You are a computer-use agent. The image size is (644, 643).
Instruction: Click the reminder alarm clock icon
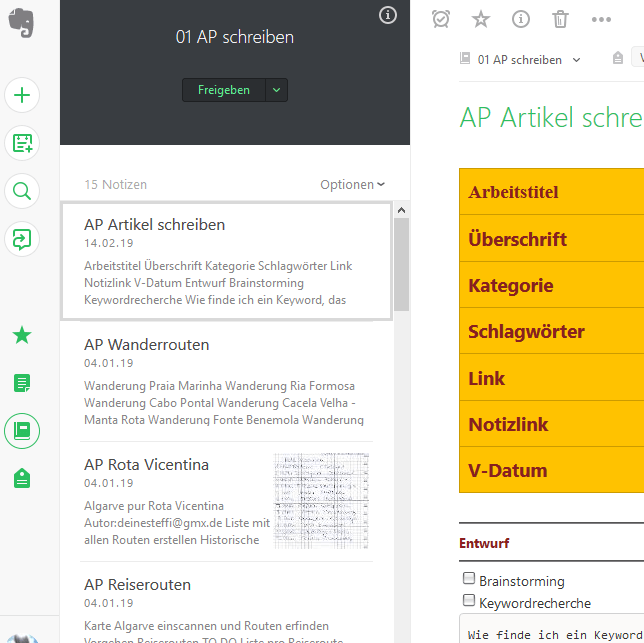coord(441,18)
